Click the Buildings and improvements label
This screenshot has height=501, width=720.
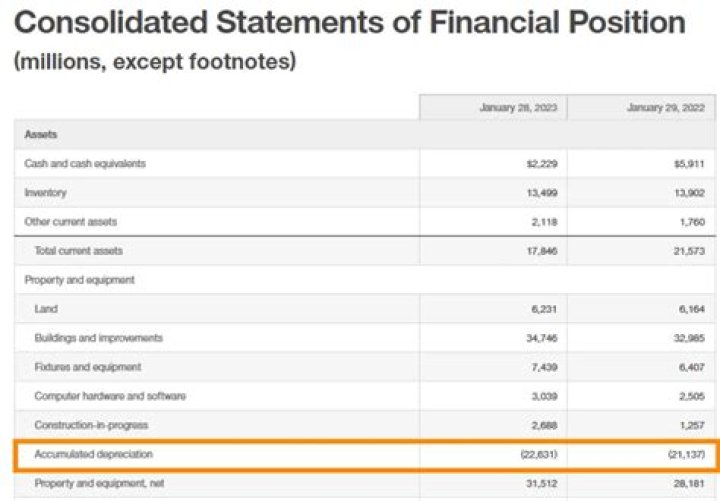pyautogui.click(x=98, y=338)
